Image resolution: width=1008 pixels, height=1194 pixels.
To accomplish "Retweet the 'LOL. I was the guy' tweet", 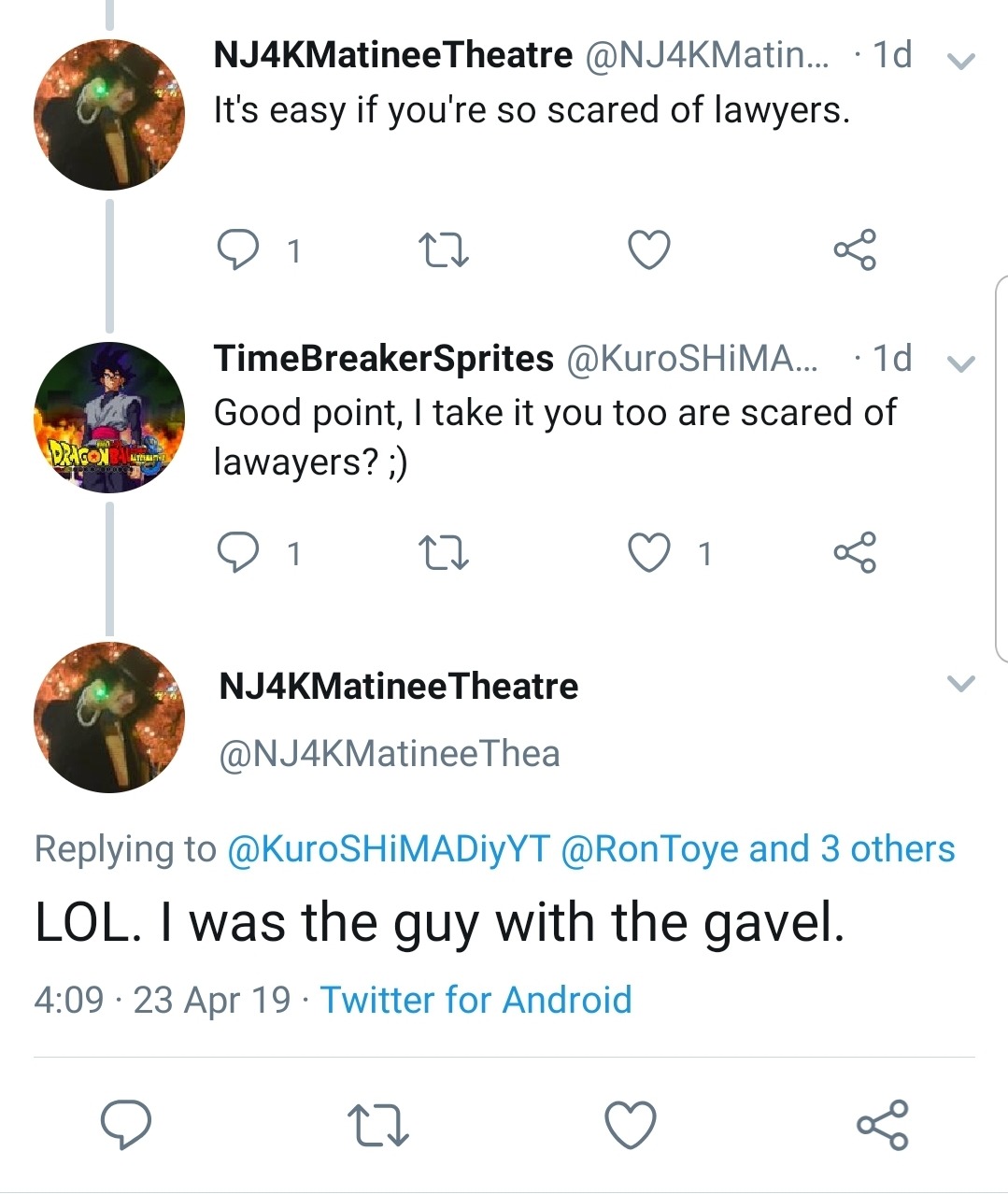I will [377, 1125].
